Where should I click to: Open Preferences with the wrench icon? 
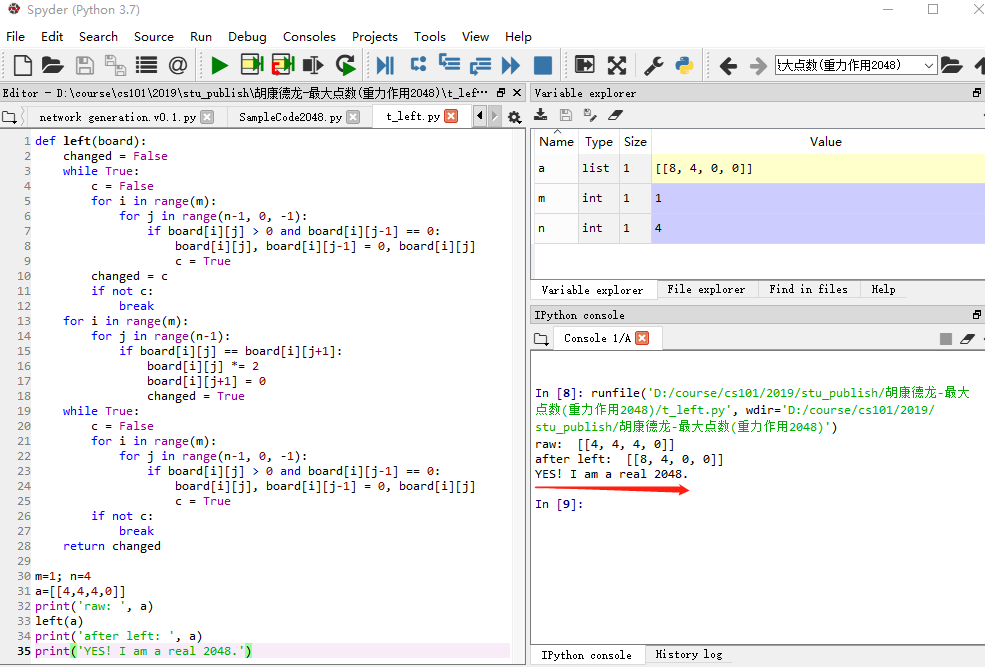coord(654,65)
